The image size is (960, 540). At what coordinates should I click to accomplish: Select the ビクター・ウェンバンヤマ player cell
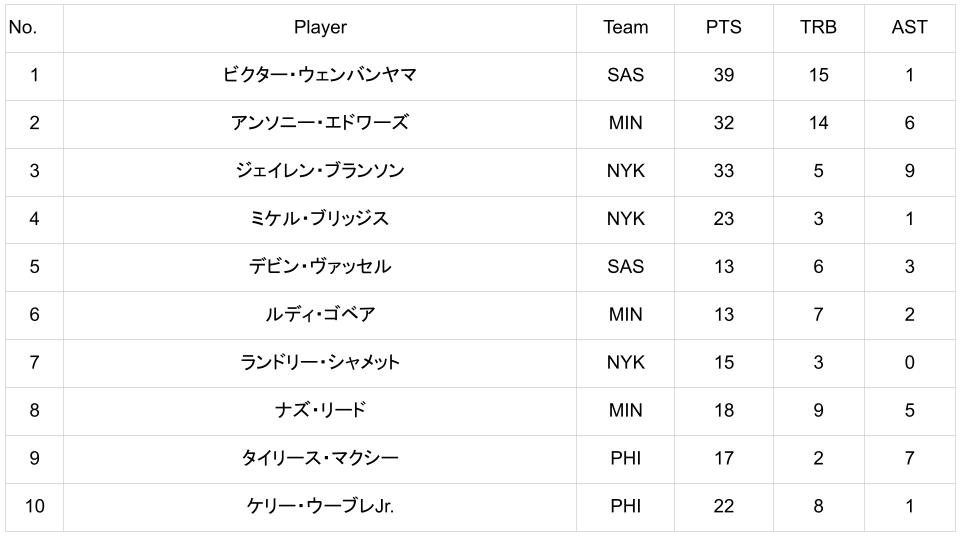320,76
